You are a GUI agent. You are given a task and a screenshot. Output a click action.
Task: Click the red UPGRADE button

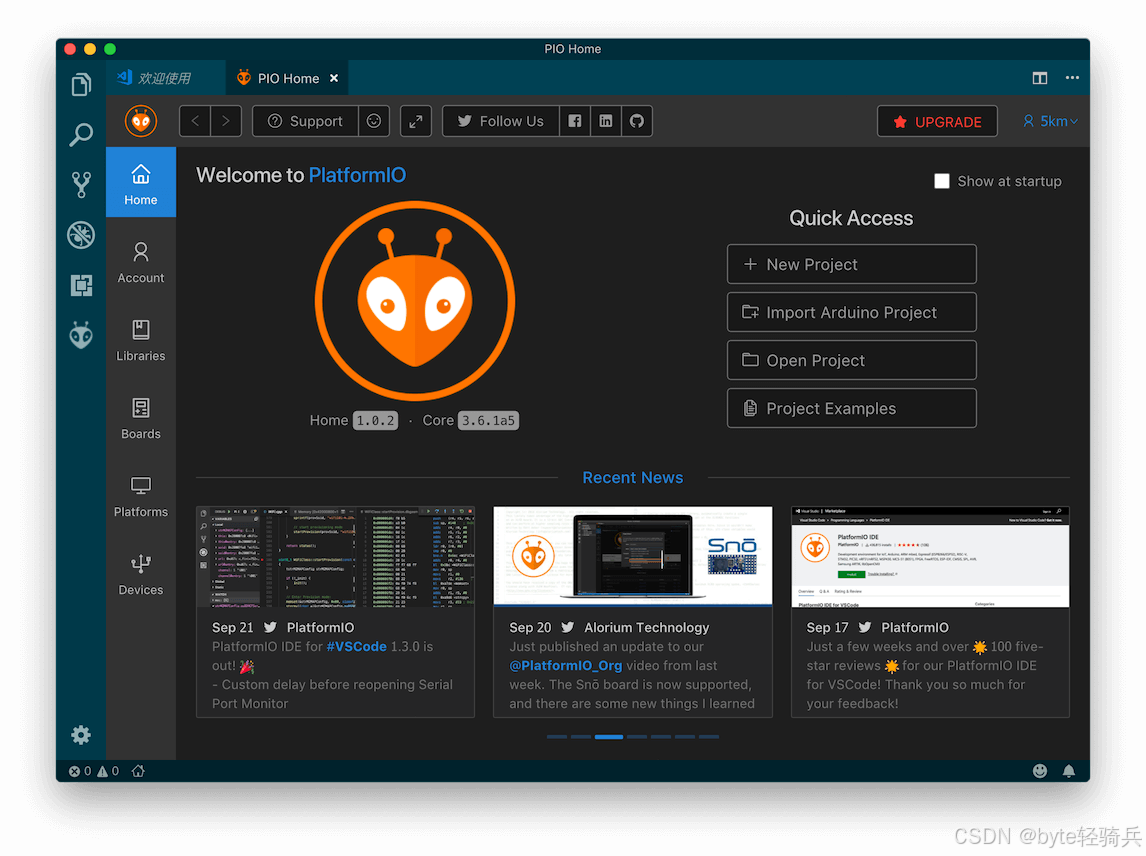point(938,121)
